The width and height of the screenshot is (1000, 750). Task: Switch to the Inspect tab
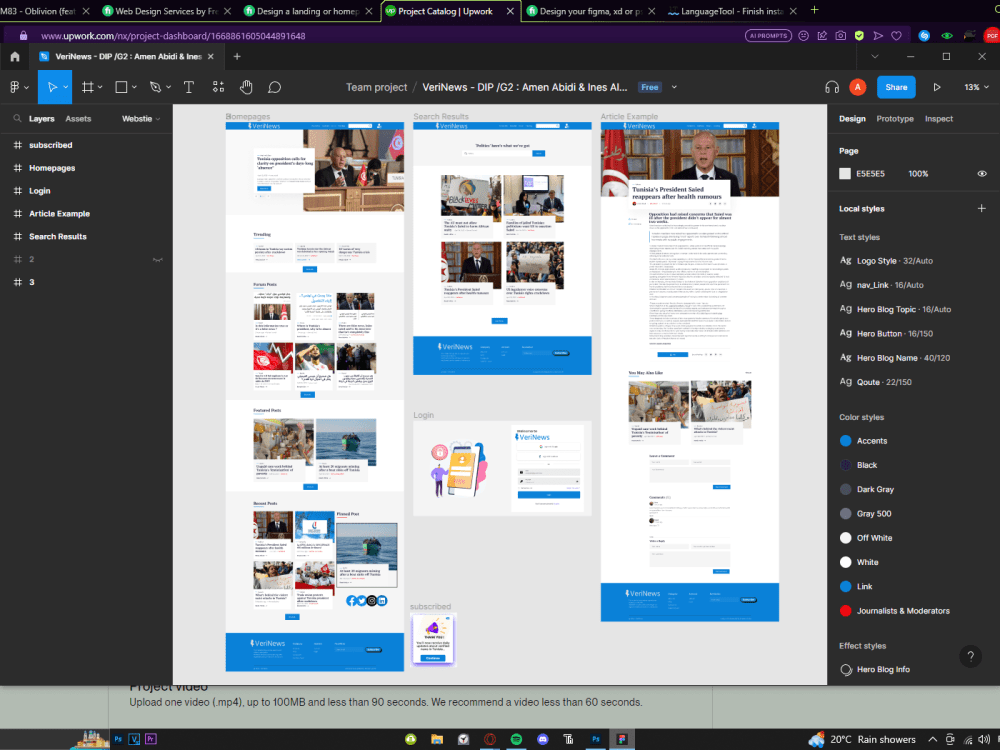939,119
